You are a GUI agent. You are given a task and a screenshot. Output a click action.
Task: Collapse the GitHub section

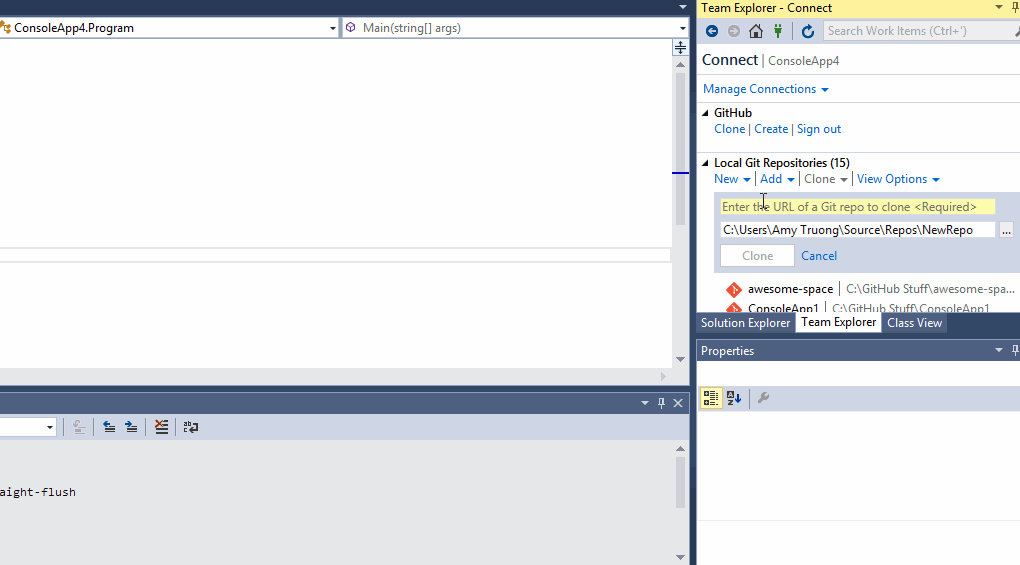click(705, 113)
